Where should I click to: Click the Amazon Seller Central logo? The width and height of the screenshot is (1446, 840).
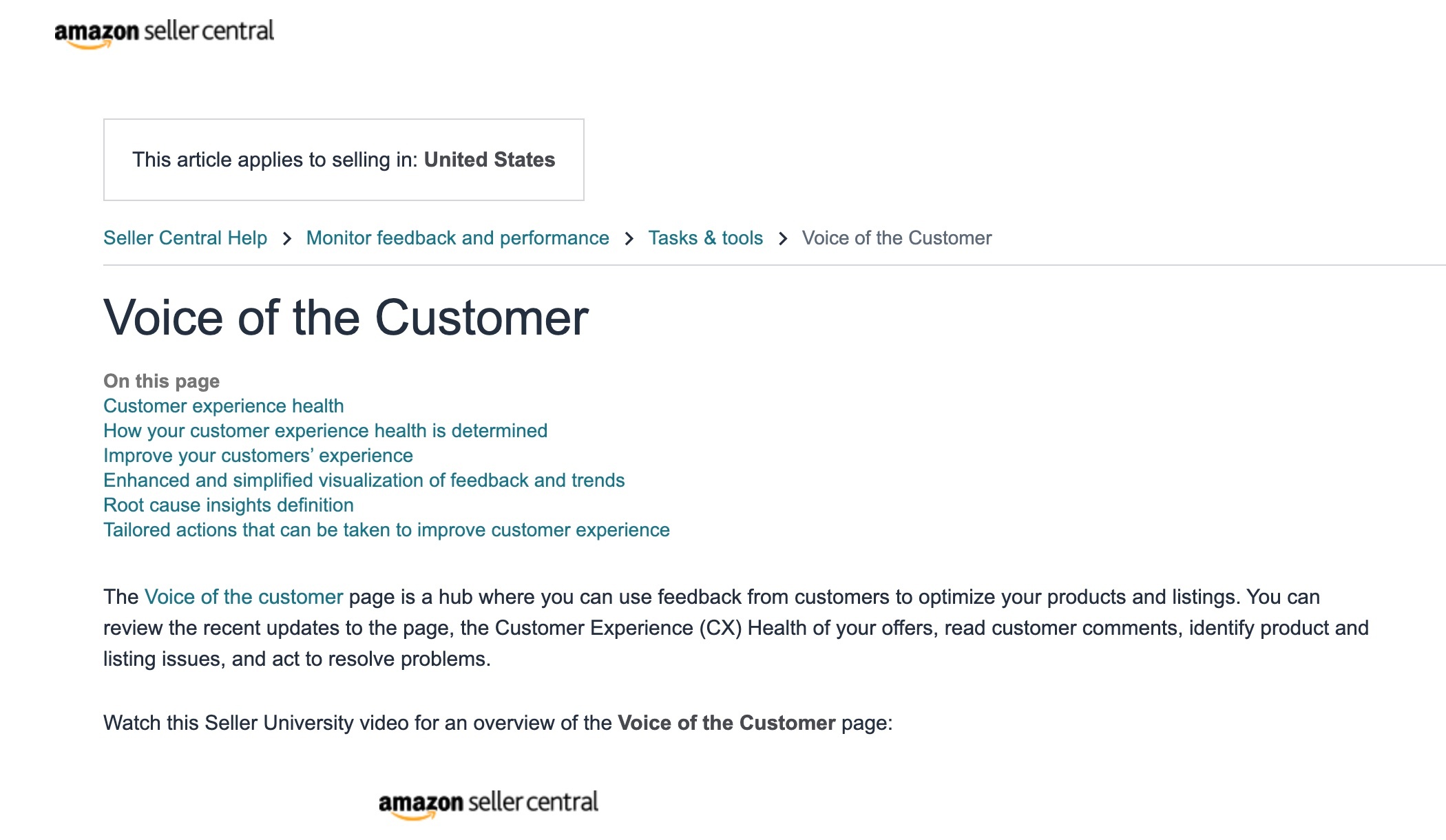pyautogui.click(x=163, y=32)
